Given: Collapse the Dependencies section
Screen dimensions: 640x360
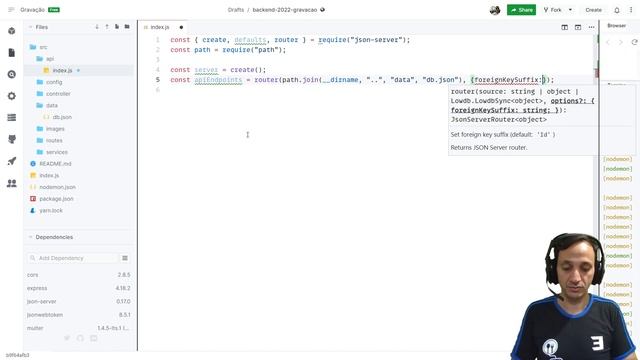Looking at the screenshot, I should click(x=30, y=237).
